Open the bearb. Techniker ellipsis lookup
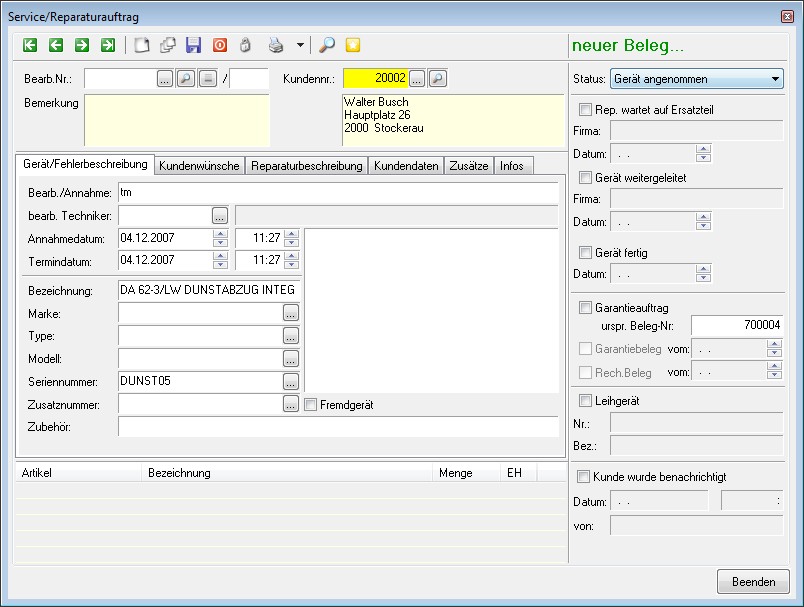The height and width of the screenshot is (607, 804). pyautogui.click(x=220, y=216)
